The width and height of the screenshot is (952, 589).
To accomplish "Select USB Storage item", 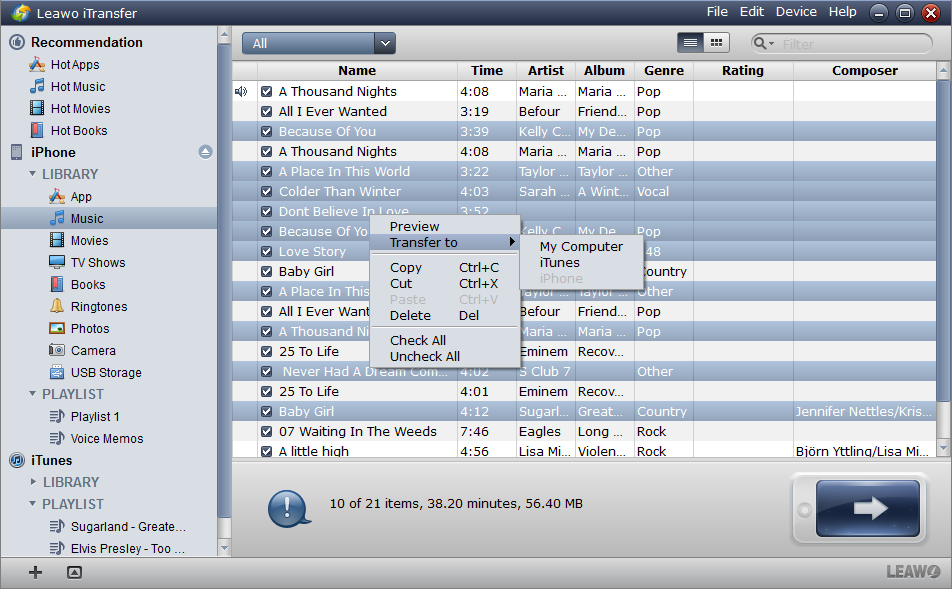I will click(x=106, y=372).
